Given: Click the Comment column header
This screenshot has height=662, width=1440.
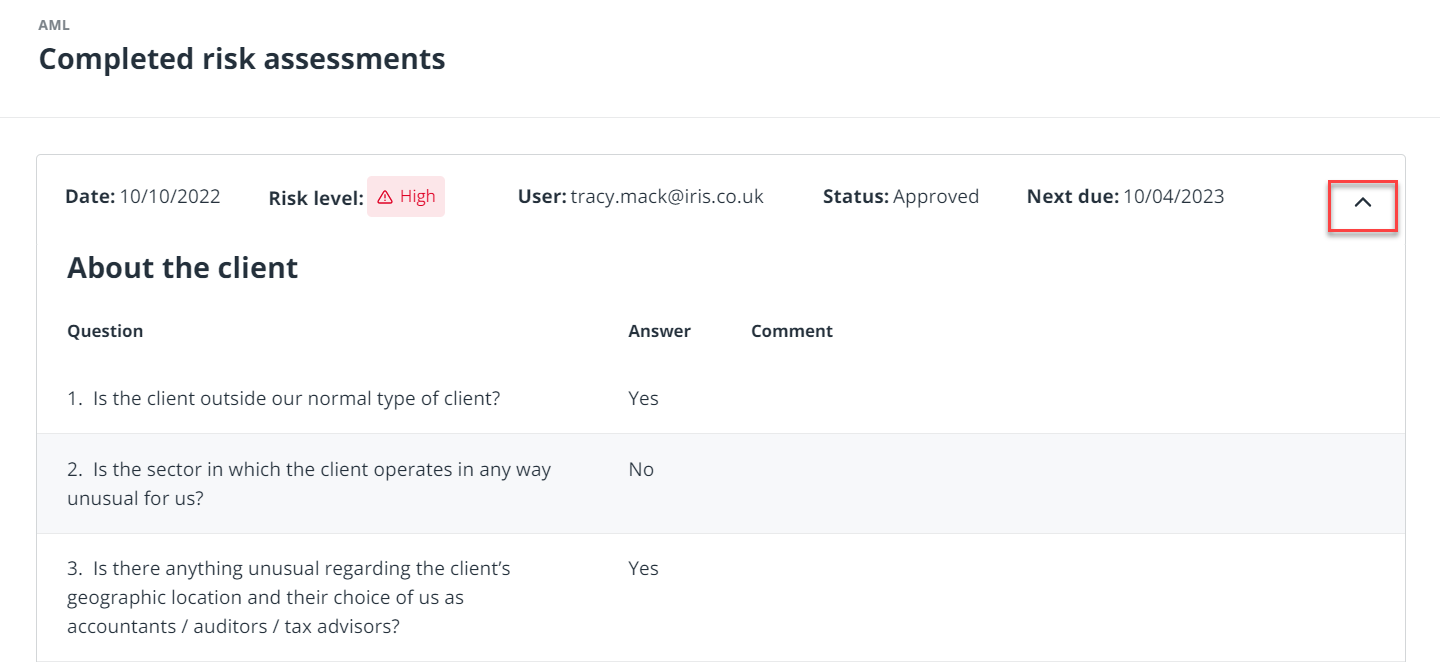Looking at the screenshot, I should click(792, 331).
